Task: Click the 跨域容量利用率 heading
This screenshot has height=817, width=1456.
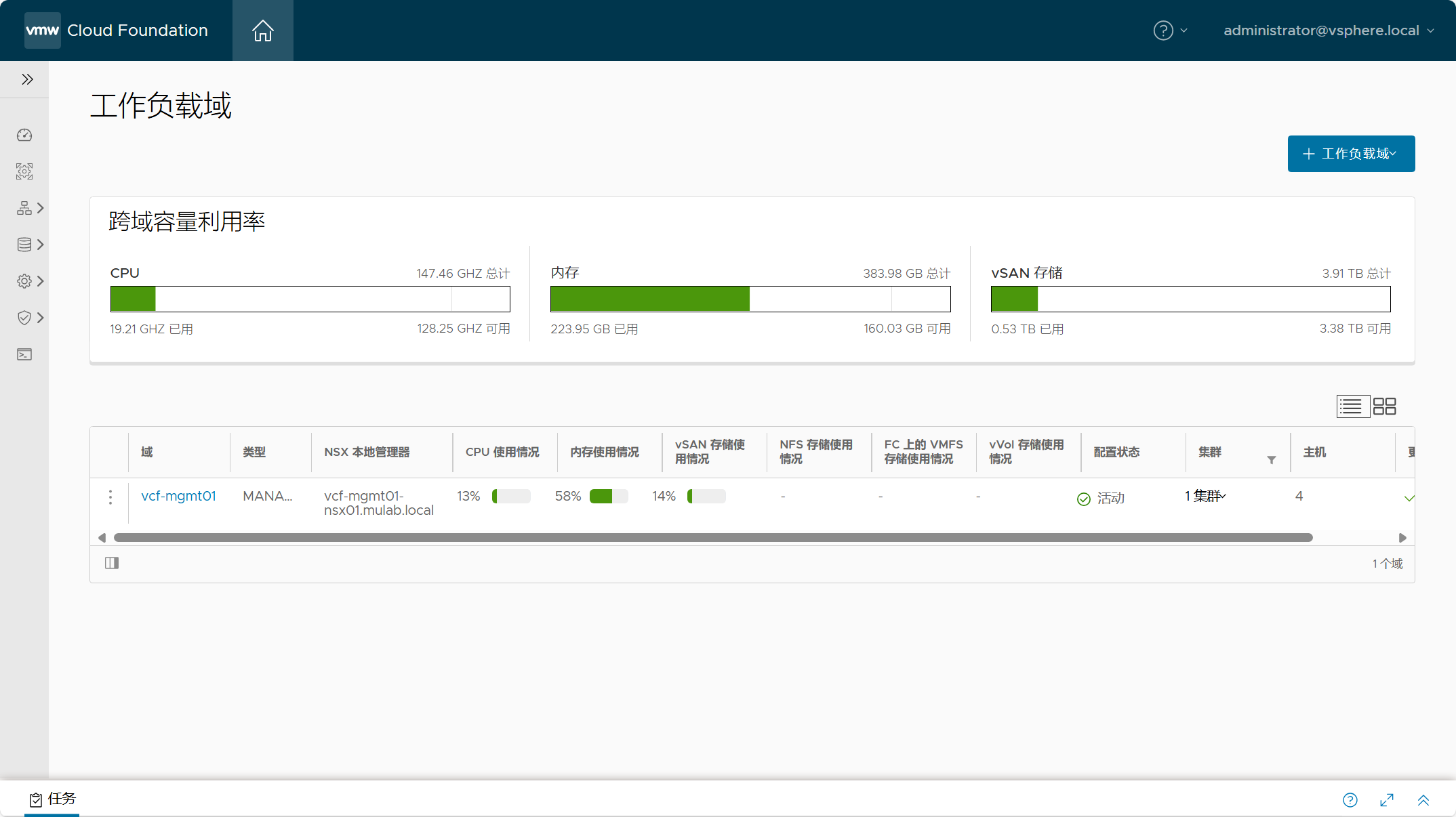Action: [187, 222]
